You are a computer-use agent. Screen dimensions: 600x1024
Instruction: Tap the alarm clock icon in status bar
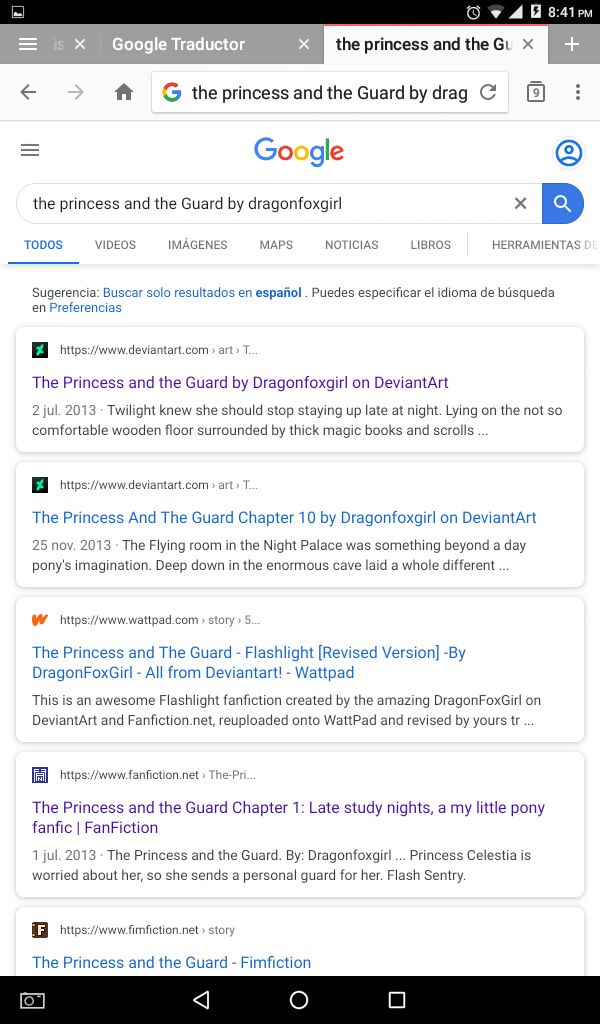pyautogui.click(x=473, y=12)
